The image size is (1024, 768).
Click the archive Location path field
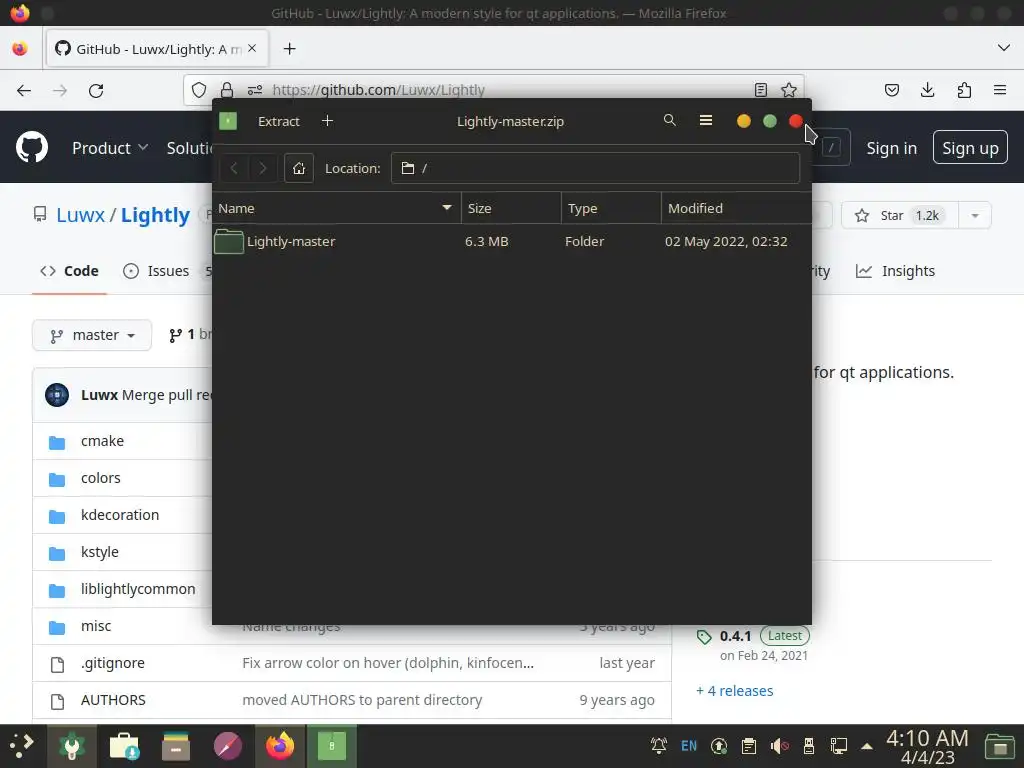595,168
